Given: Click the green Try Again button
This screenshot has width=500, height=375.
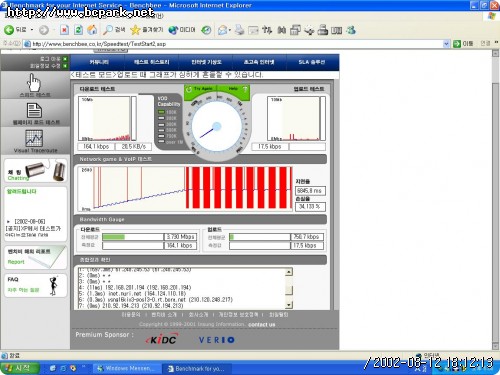Looking at the screenshot, I should [x=201, y=89].
